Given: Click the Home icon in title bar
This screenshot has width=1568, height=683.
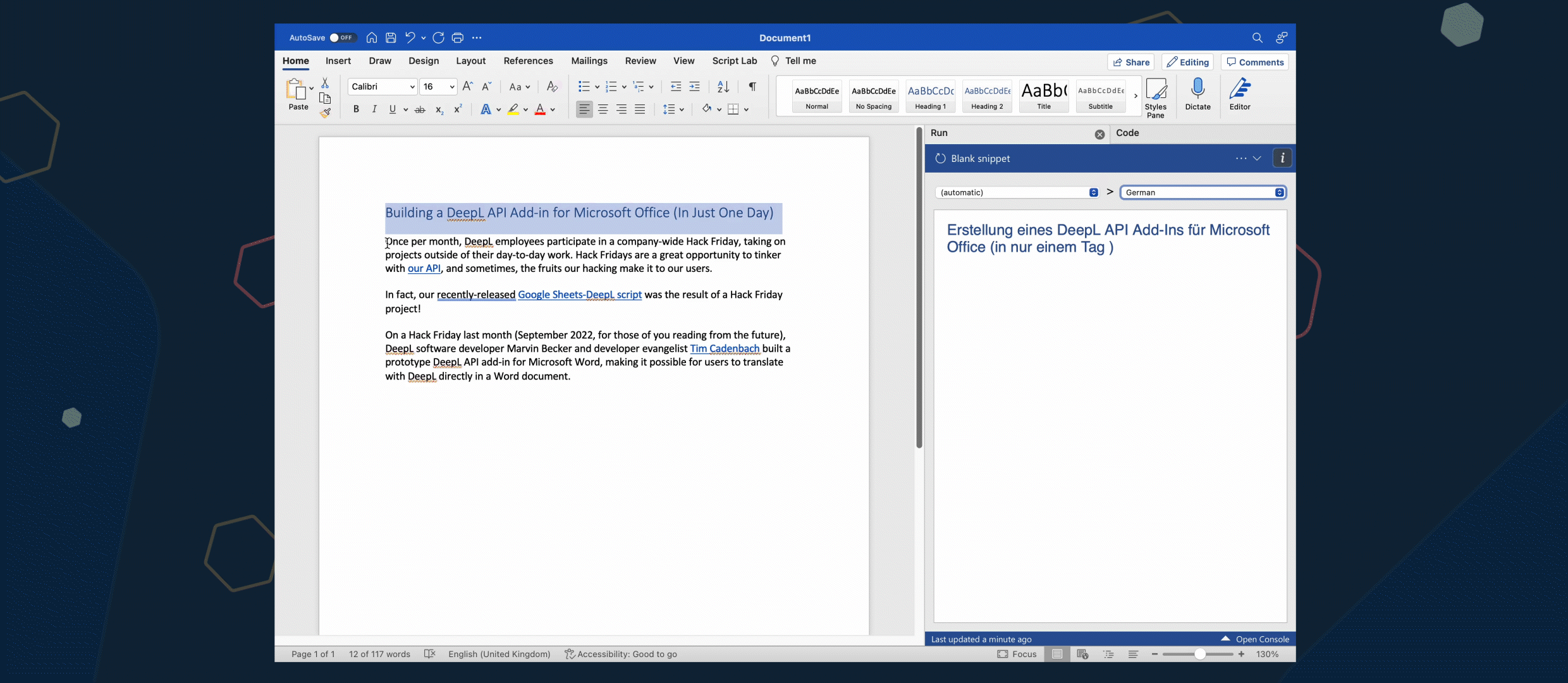Looking at the screenshot, I should click(x=372, y=38).
